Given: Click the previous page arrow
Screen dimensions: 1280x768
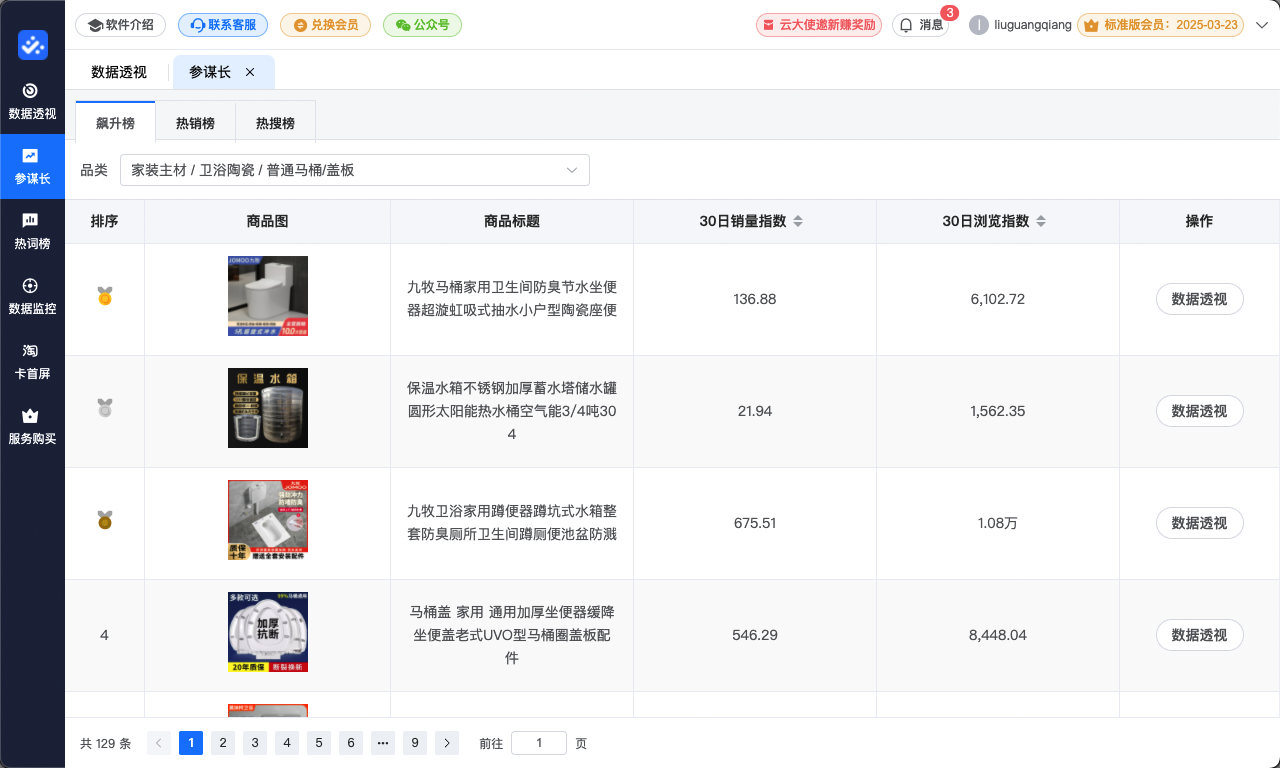Looking at the screenshot, I should tap(158, 743).
